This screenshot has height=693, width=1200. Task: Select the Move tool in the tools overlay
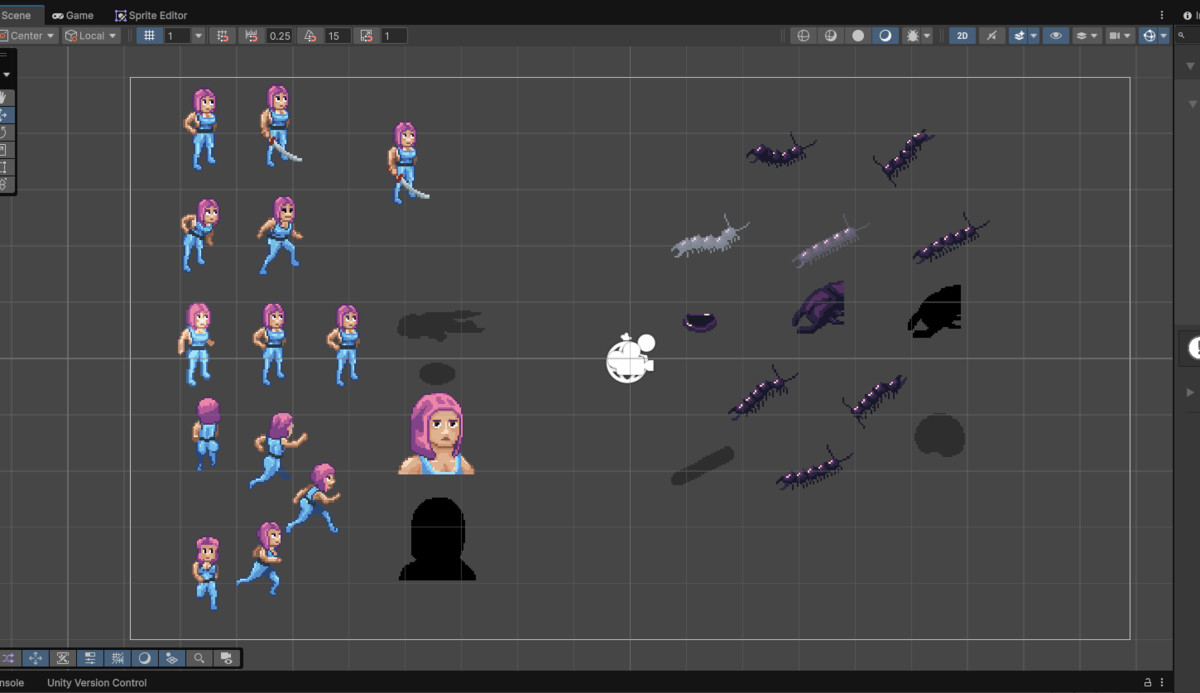pos(5,115)
